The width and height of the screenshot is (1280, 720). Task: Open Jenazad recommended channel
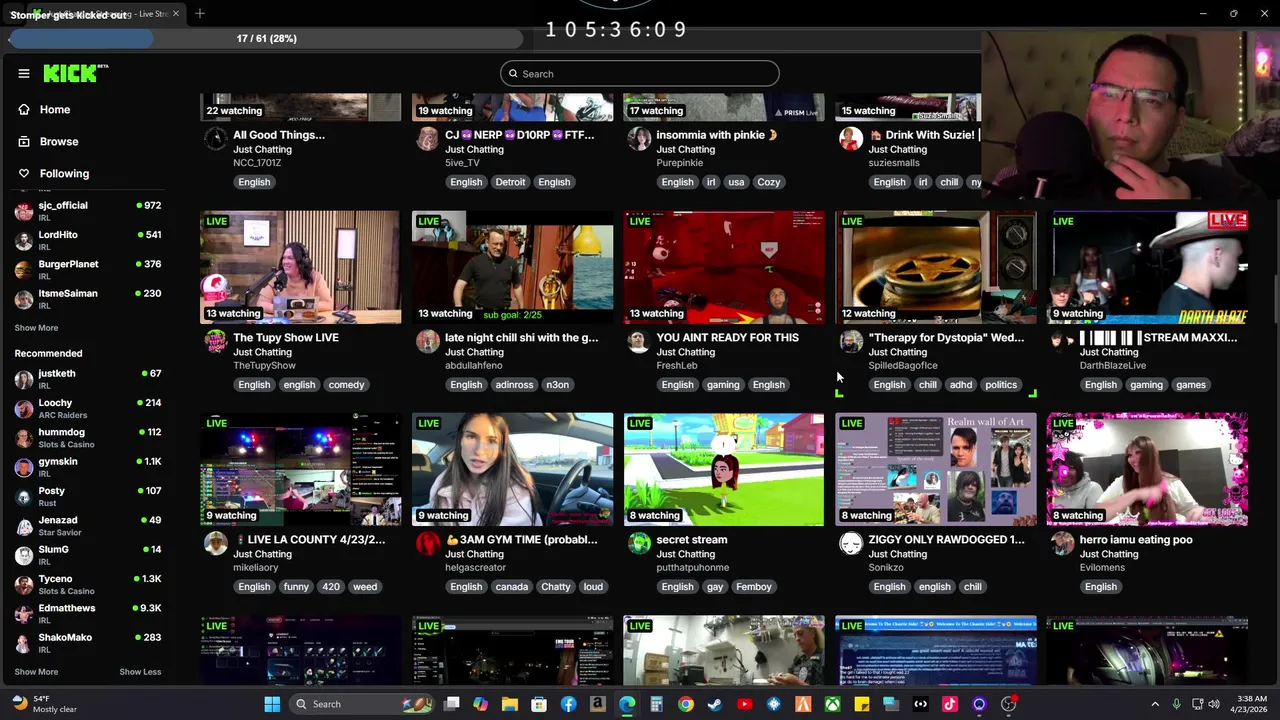pos(88,525)
